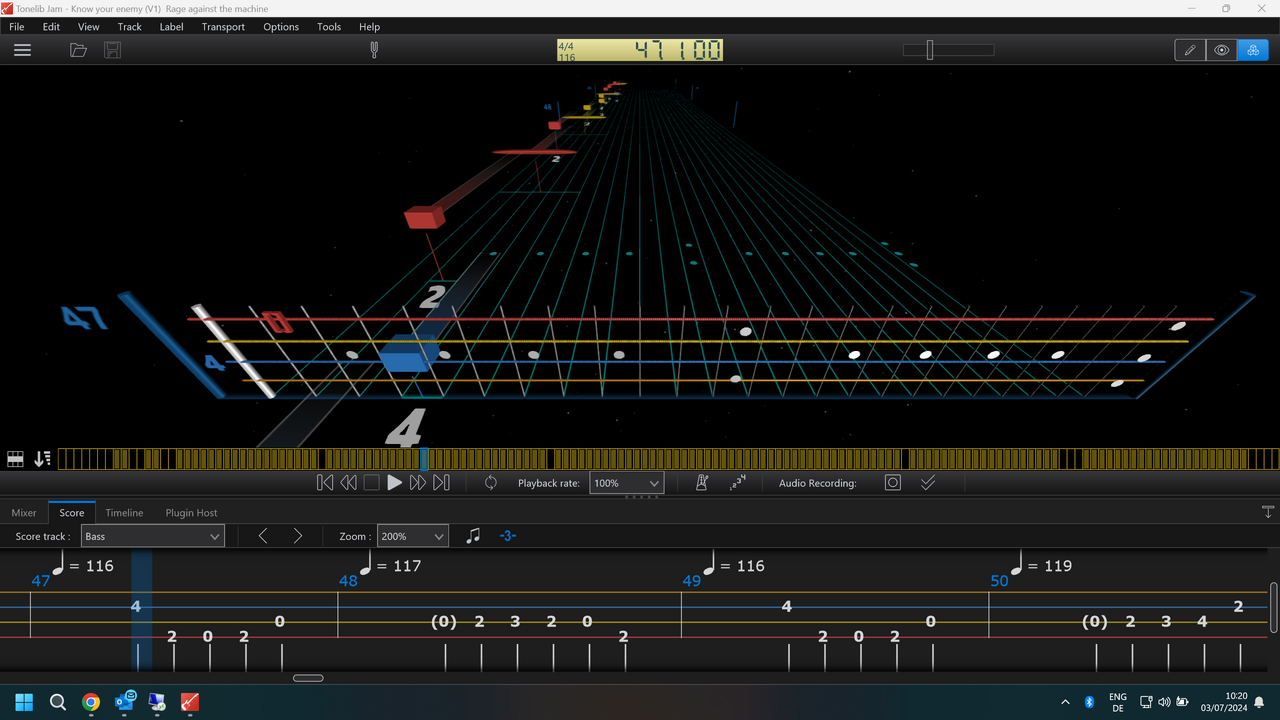Open Windows Start menu
This screenshot has width=1280, height=720.
(x=24, y=702)
